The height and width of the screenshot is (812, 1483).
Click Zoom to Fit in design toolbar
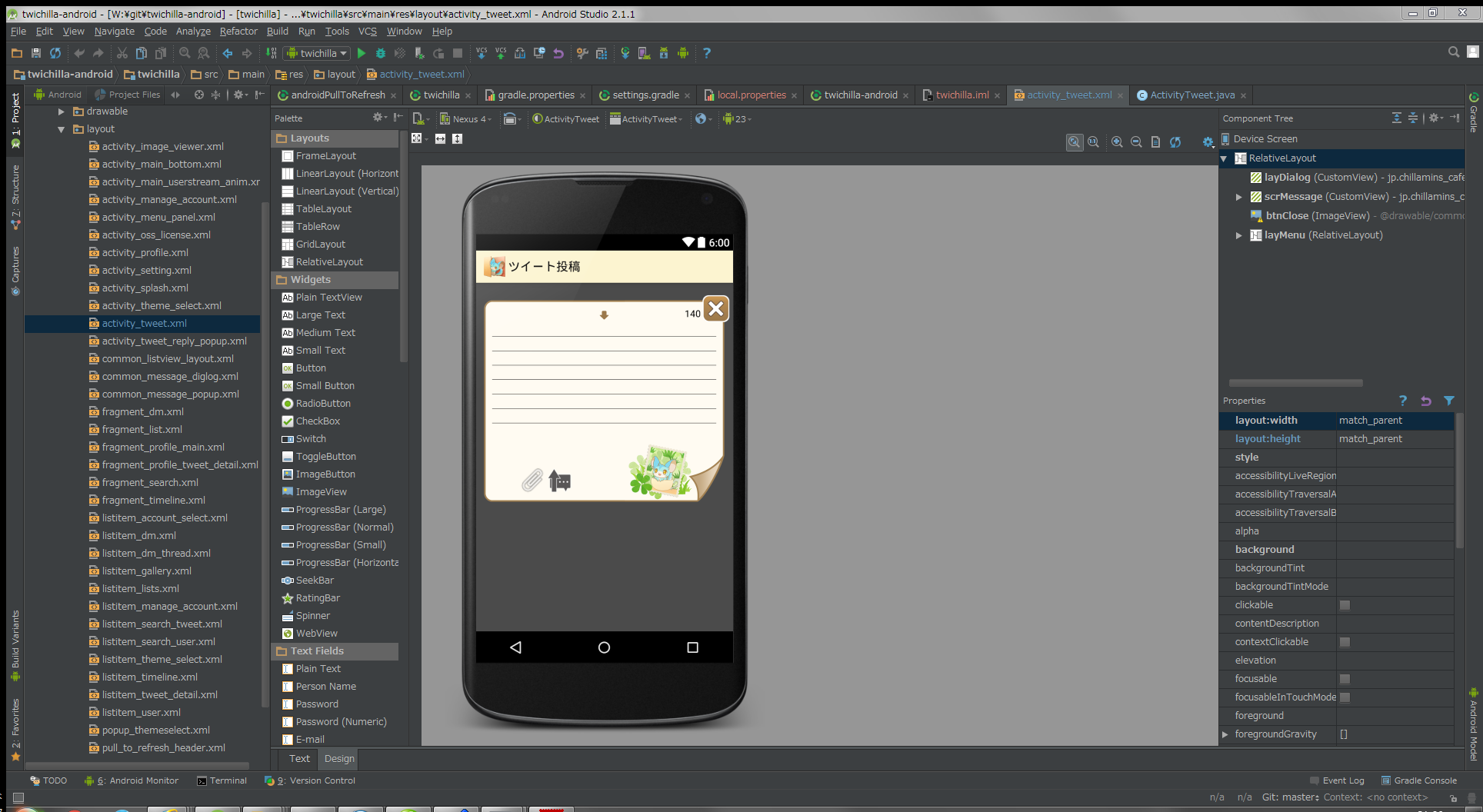tap(1075, 142)
